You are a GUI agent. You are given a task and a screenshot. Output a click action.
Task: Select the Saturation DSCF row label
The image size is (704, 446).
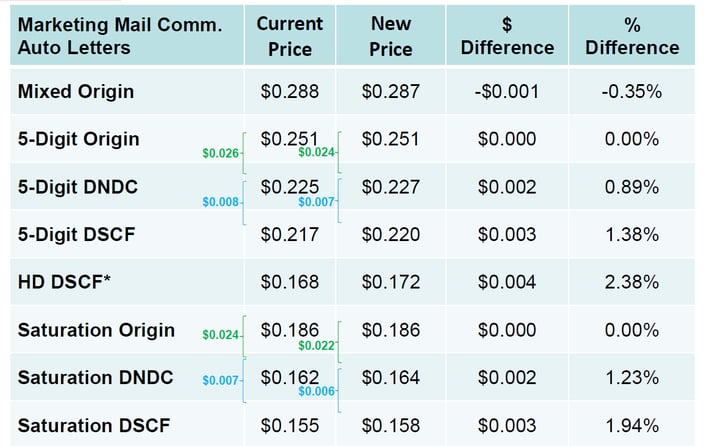95,425
